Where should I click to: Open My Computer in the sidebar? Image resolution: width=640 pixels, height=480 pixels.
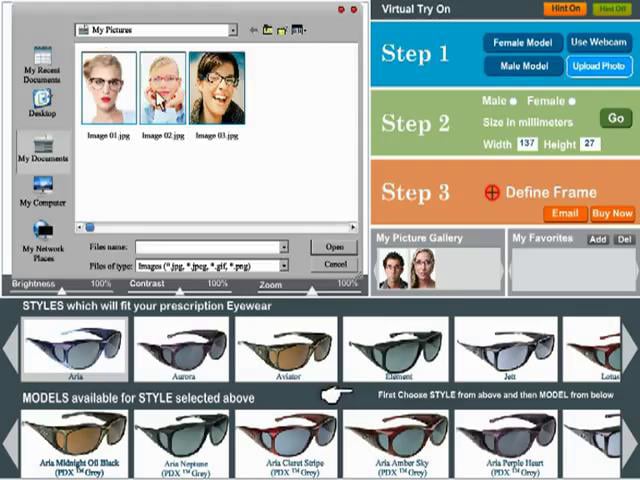[x=43, y=191]
